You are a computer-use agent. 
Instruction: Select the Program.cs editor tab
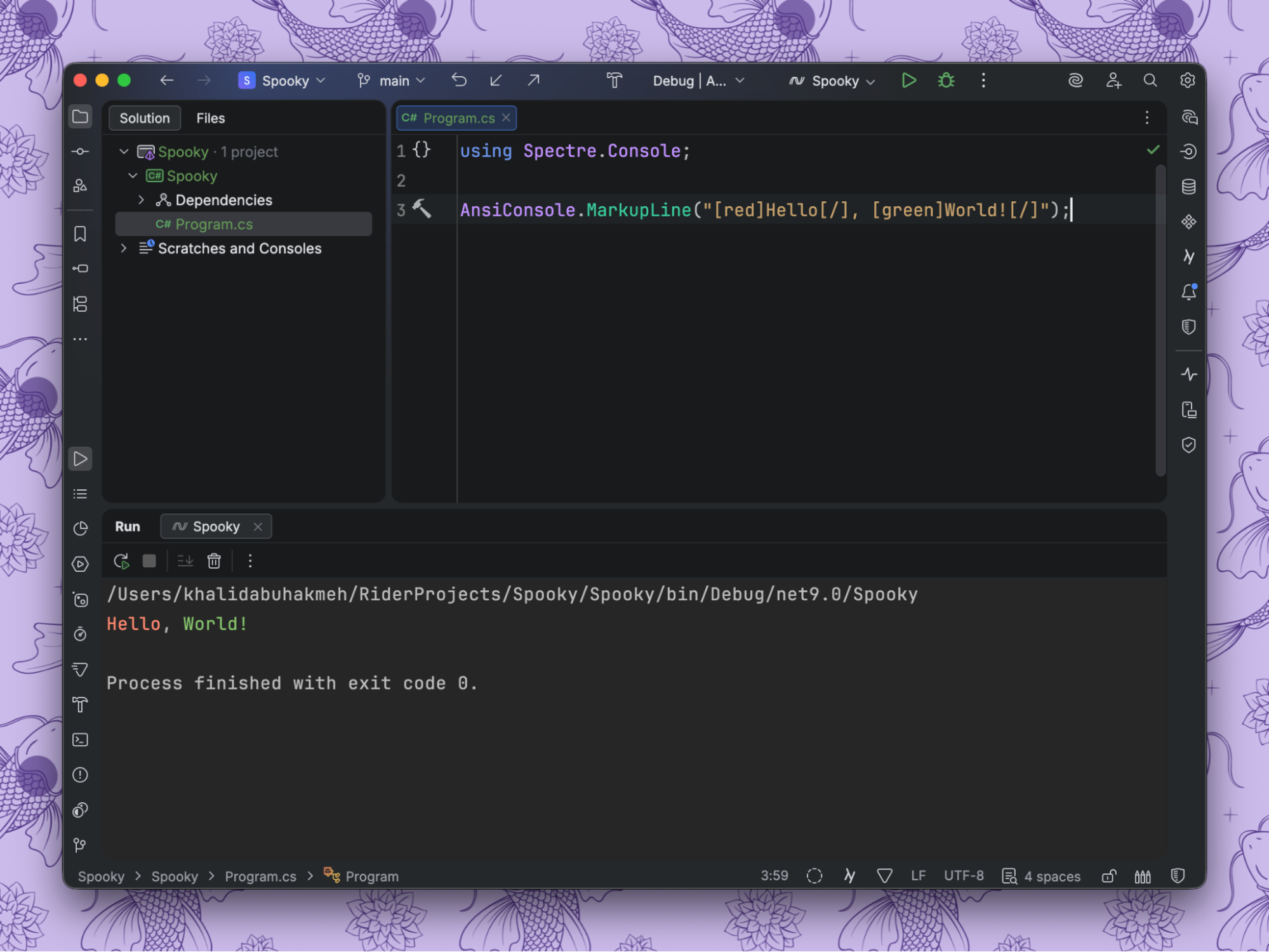click(x=458, y=118)
